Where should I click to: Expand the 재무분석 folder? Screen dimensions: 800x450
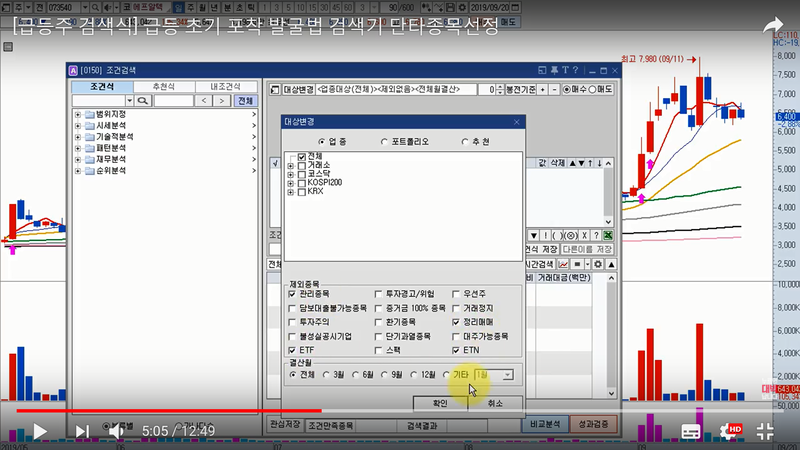[78, 159]
